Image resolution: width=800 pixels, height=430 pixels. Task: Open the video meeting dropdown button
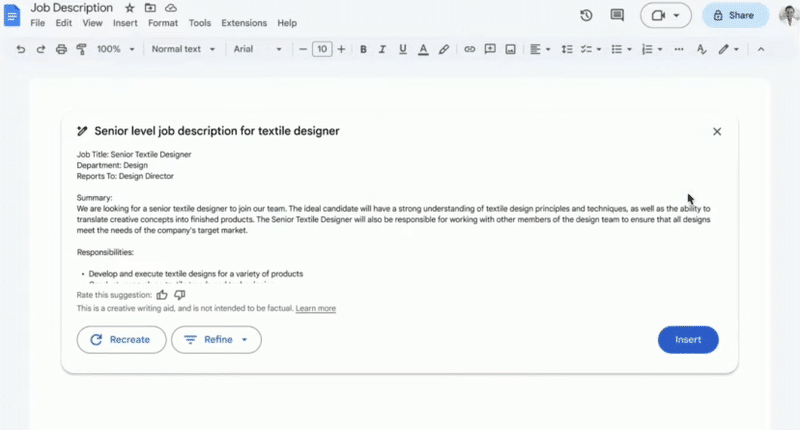pos(666,15)
